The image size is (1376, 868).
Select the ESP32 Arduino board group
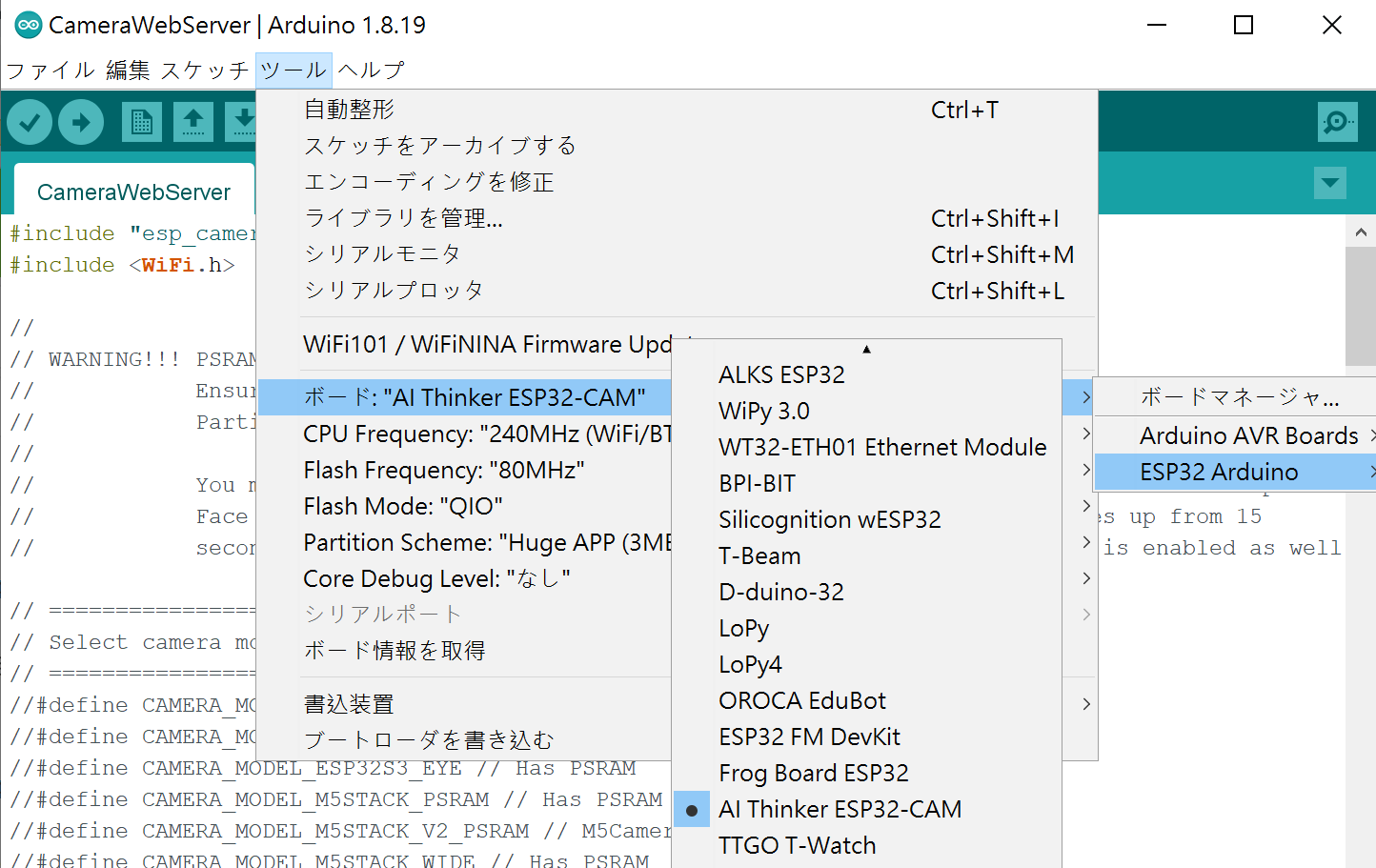point(1235,472)
